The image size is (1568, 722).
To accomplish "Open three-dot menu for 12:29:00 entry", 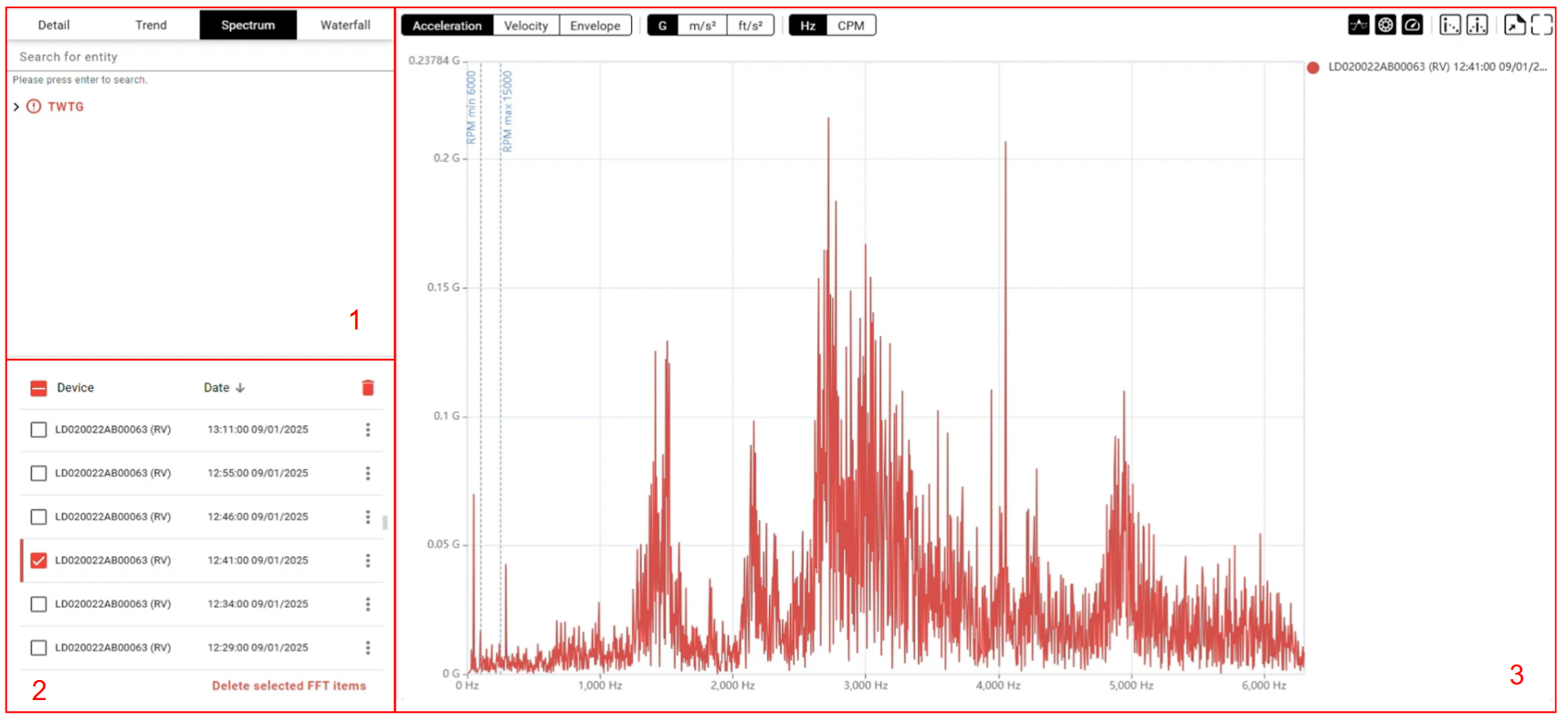I will pos(368,648).
